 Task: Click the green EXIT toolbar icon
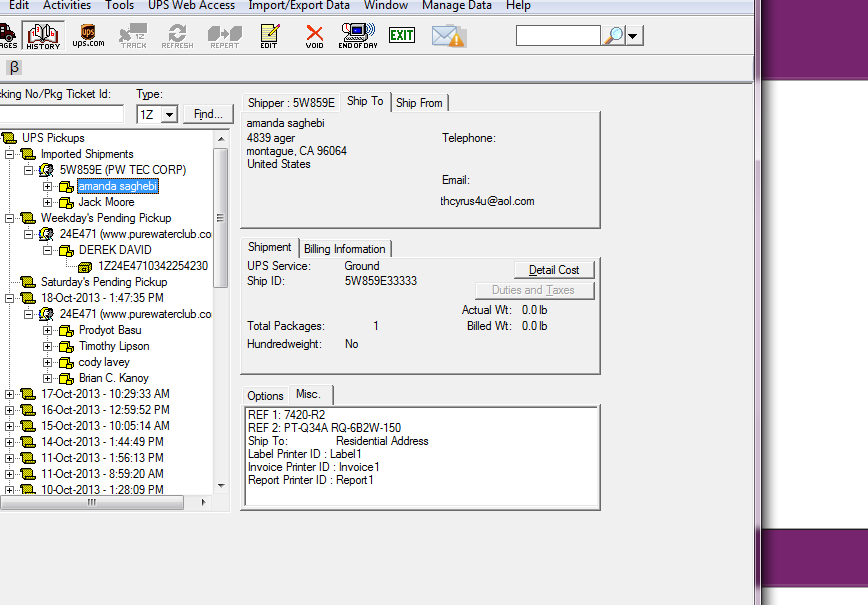(402, 35)
